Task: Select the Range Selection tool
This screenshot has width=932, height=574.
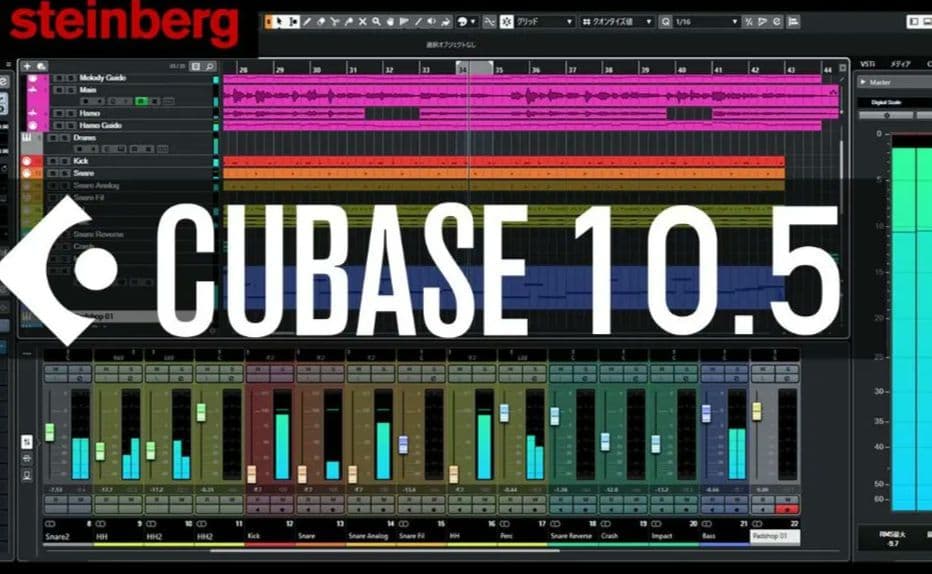Action: [293, 22]
